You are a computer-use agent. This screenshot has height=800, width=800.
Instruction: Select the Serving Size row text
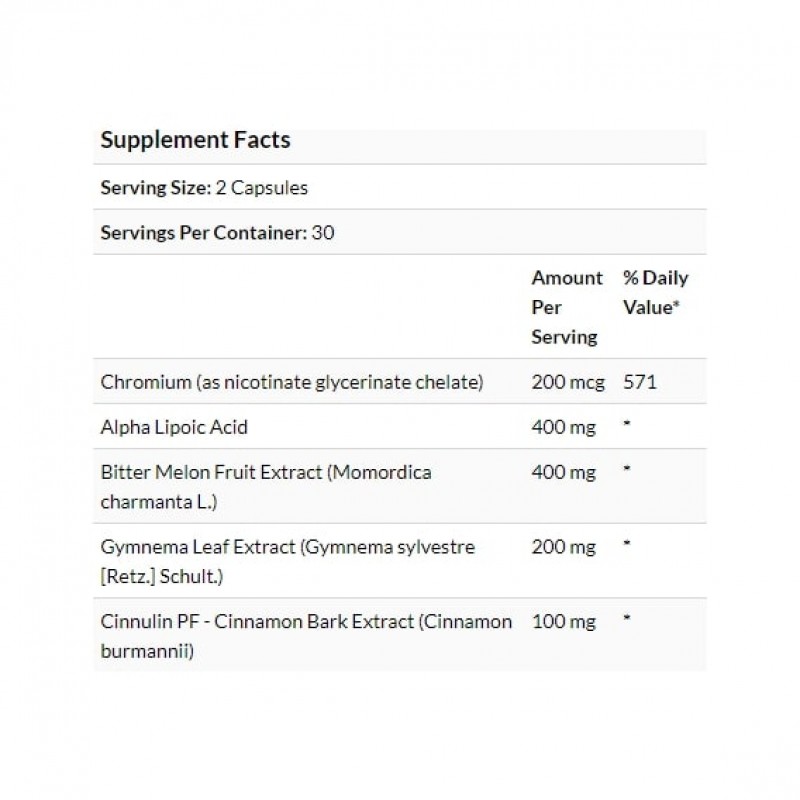click(204, 187)
